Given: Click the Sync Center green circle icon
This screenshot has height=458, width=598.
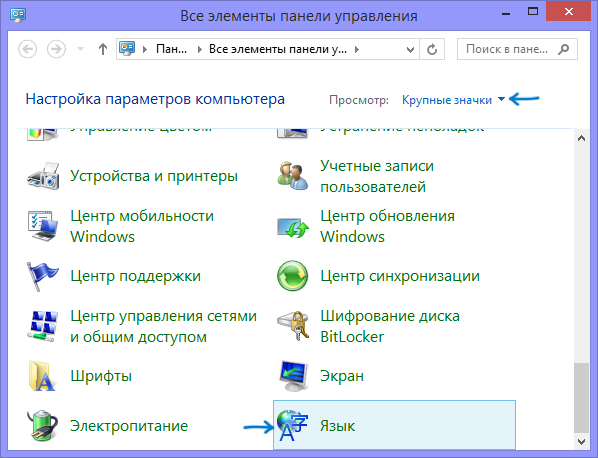Looking at the screenshot, I should pyautogui.click(x=293, y=276).
